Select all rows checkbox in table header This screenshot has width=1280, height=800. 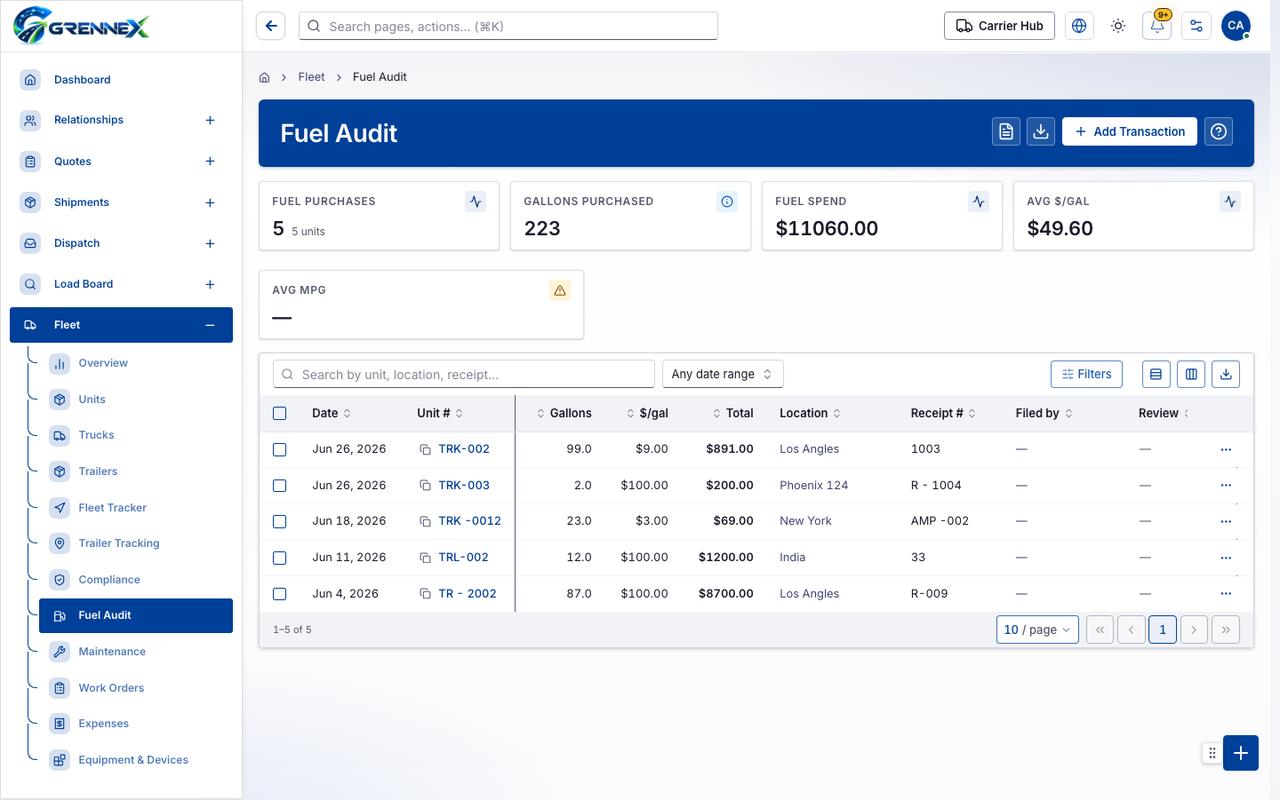point(280,413)
